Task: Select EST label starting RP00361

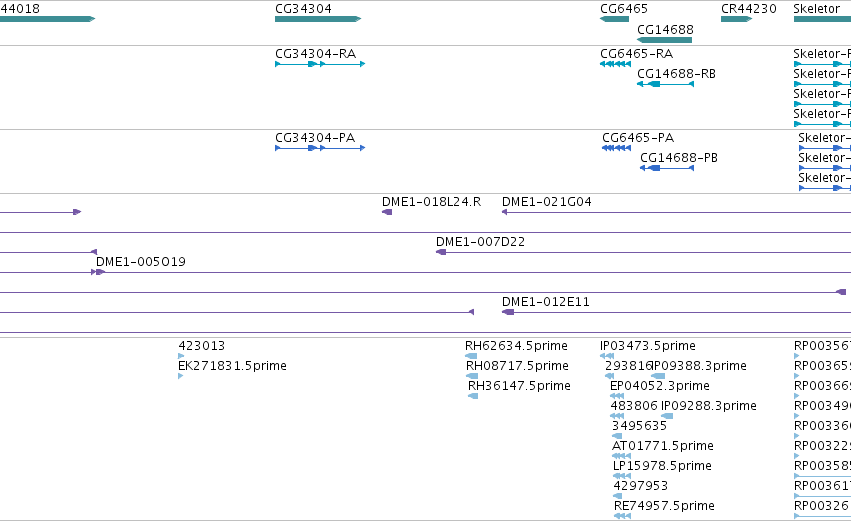Action: (822, 486)
